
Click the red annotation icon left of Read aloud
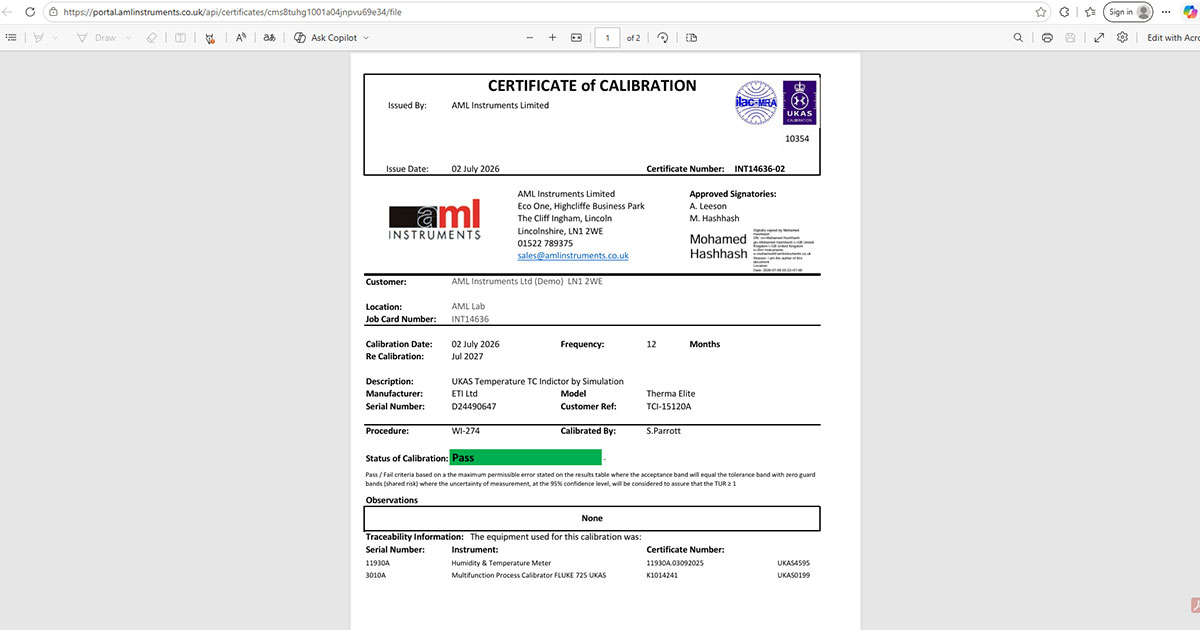coord(209,37)
